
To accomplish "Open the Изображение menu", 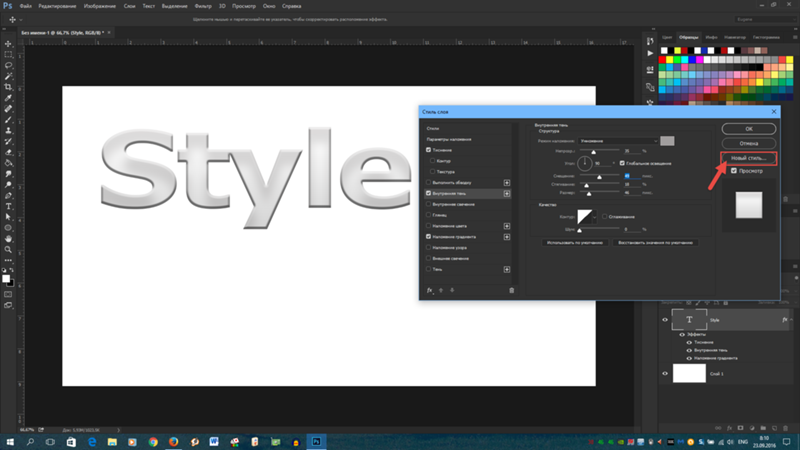I will [98, 5].
